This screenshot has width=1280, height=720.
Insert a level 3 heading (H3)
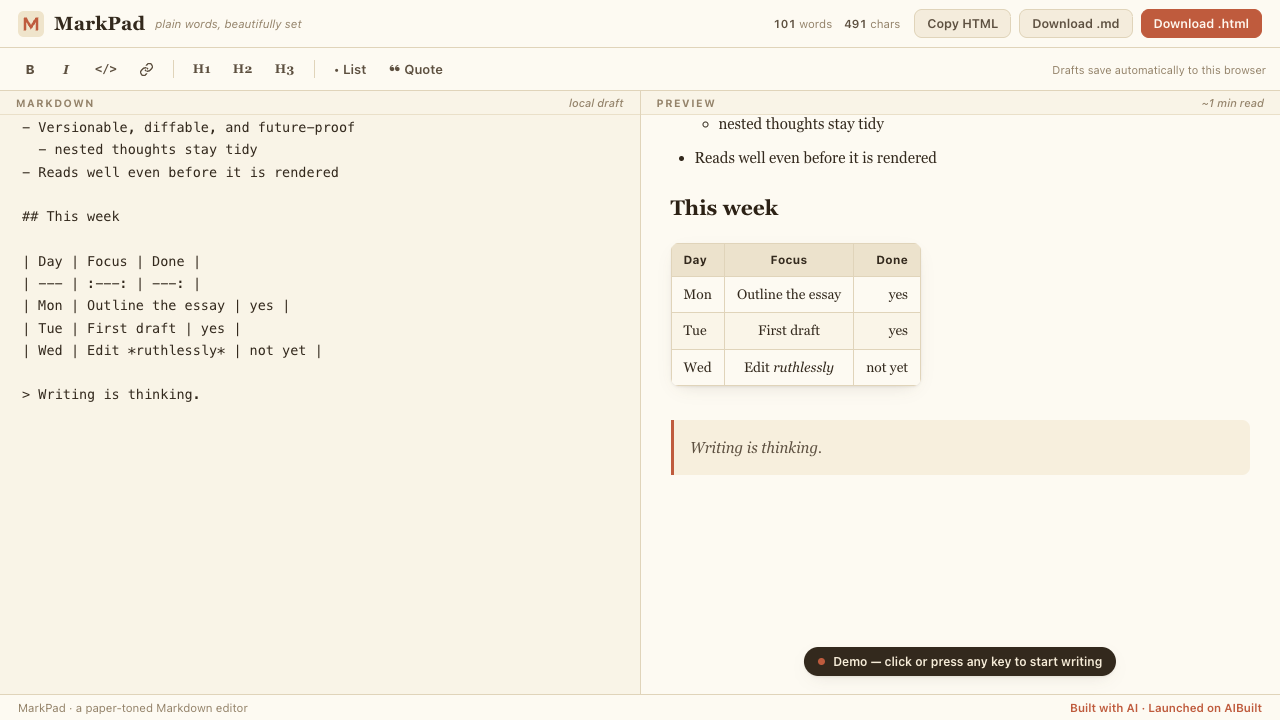[x=285, y=69]
